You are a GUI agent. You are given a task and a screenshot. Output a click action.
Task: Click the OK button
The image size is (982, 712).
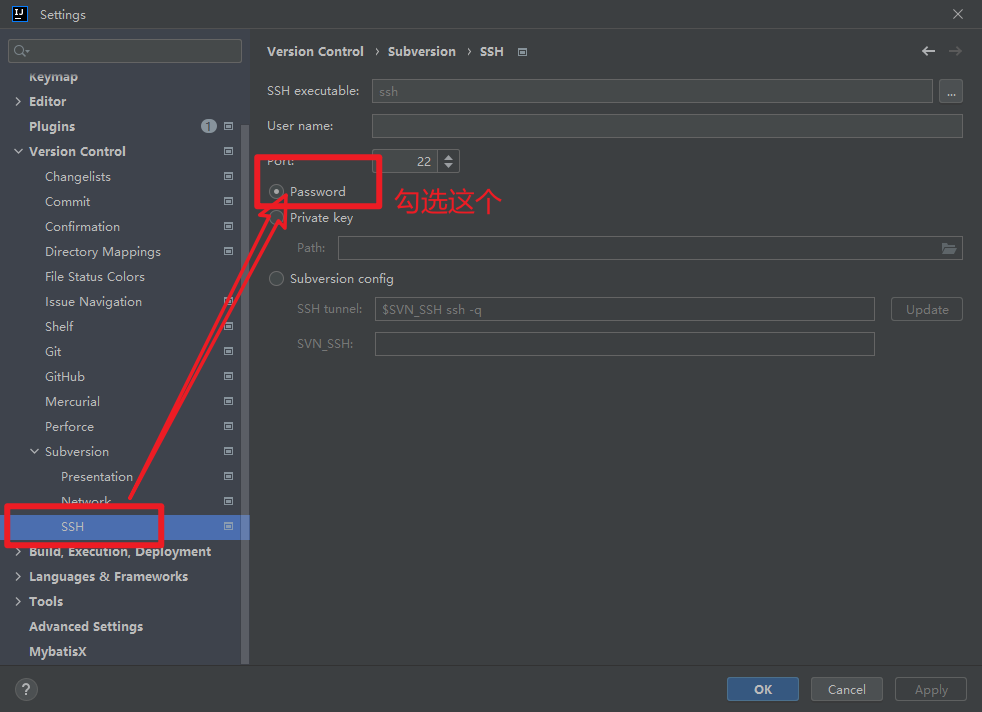(x=762, y=689)
